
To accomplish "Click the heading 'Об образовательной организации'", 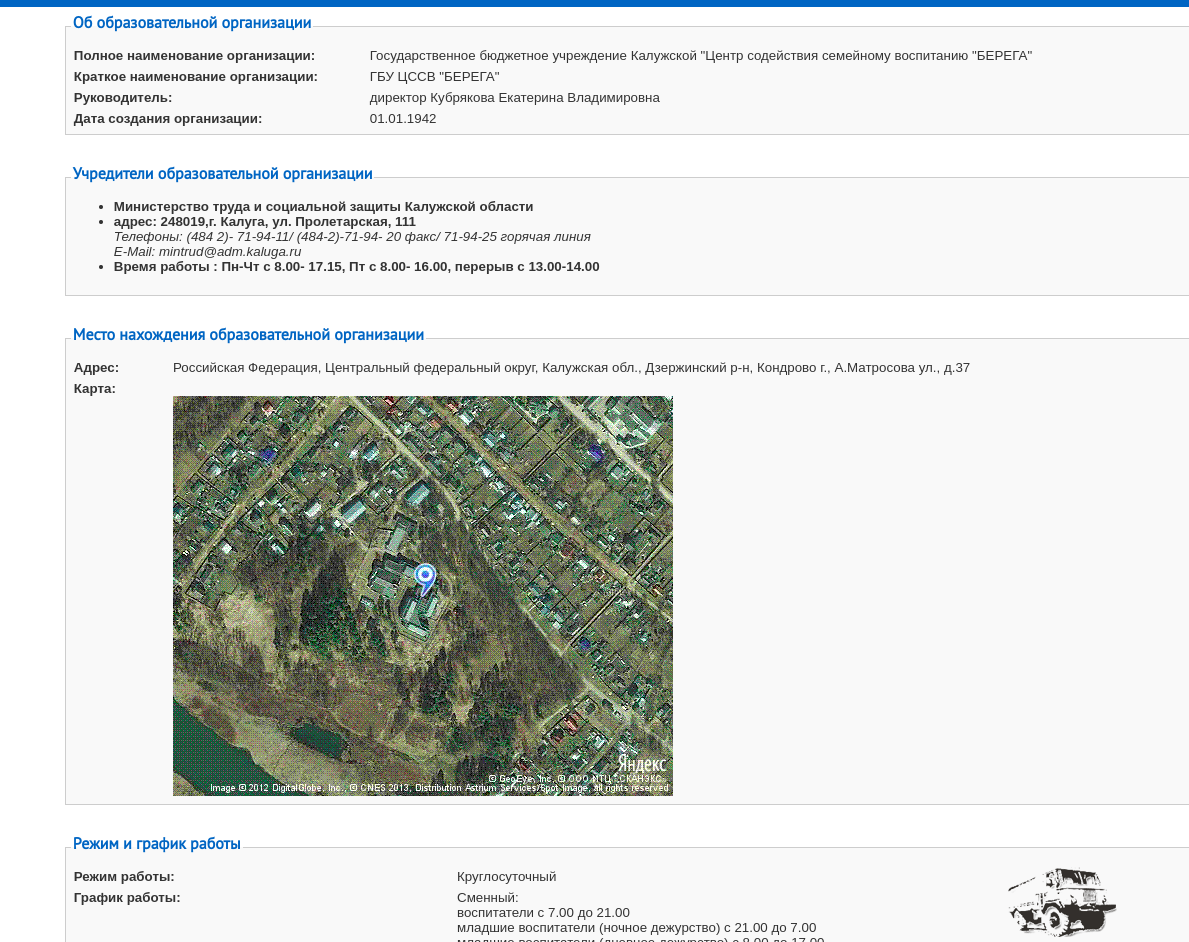I will 192,23.
